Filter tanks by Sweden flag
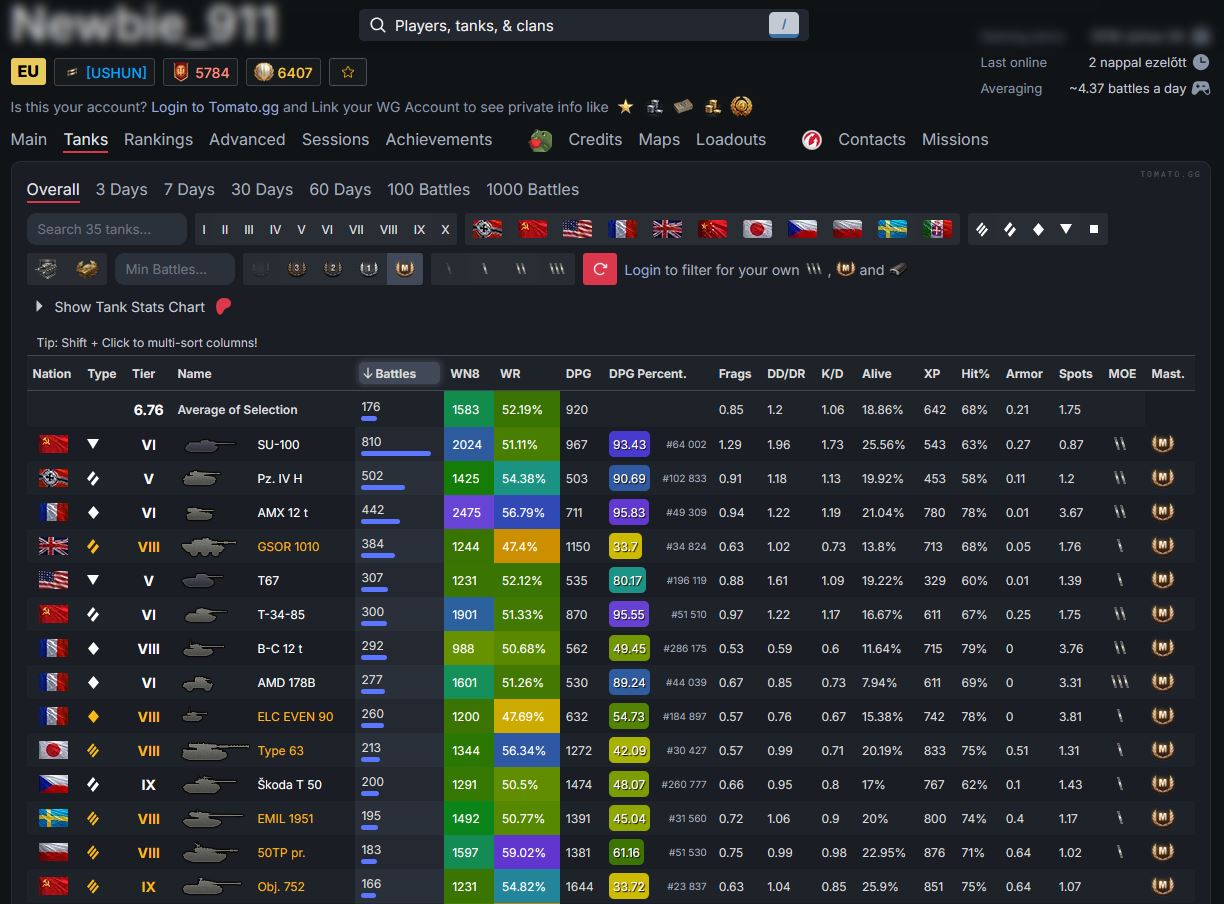The image size is (1224, 904). [893, 229]
